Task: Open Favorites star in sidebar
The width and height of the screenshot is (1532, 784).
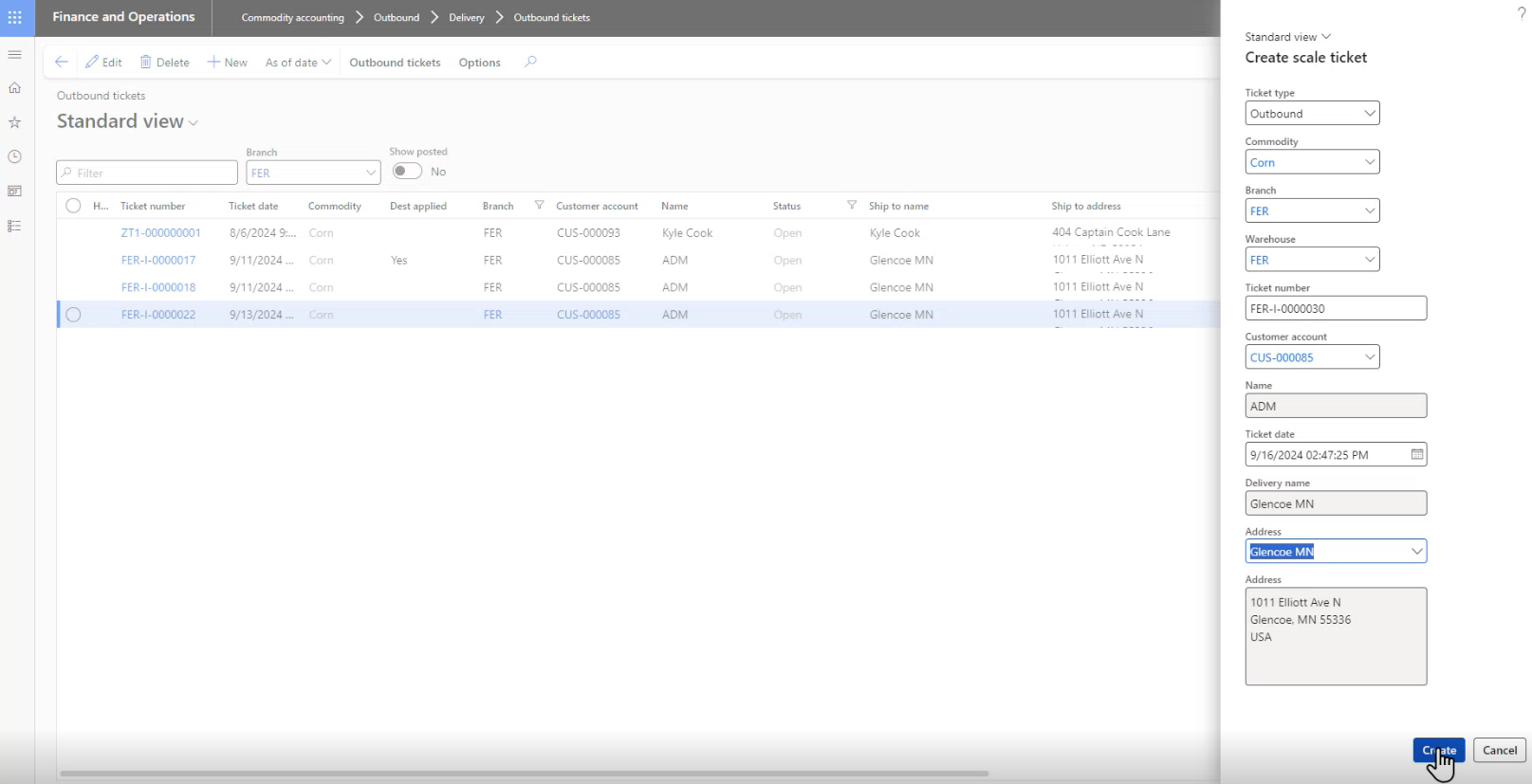Action: point(15,122)
